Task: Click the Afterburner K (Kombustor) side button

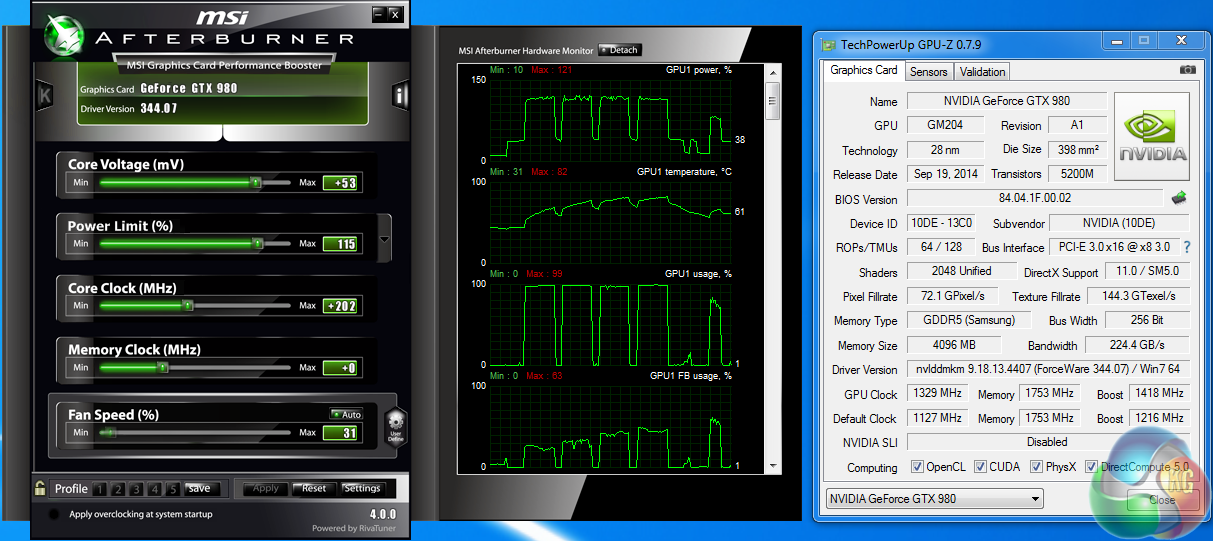Action: tap(44, 96)
